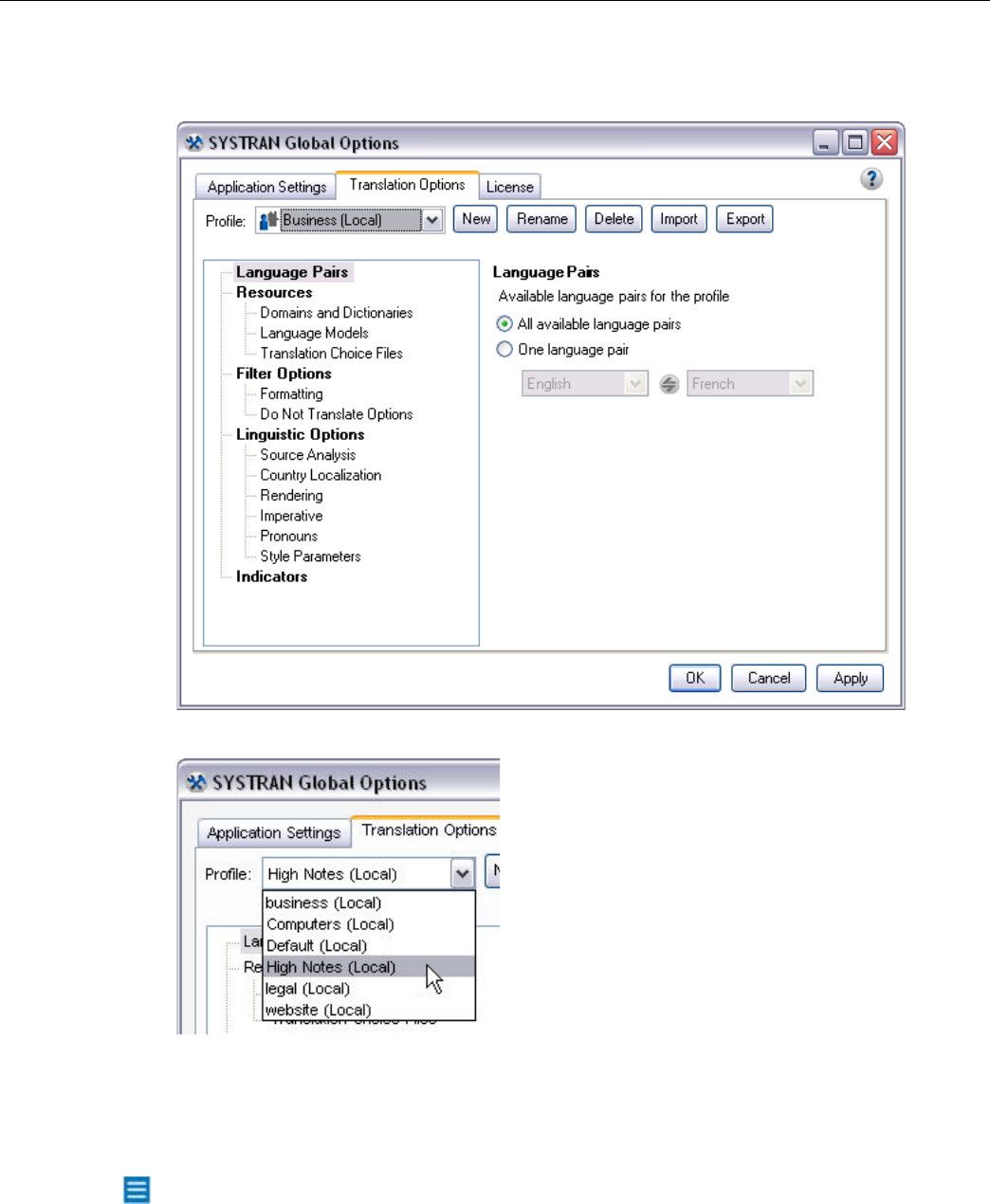Open the License tab
Image resolution: width=990 pixels, height=1204 pixels.
[509, 187]
